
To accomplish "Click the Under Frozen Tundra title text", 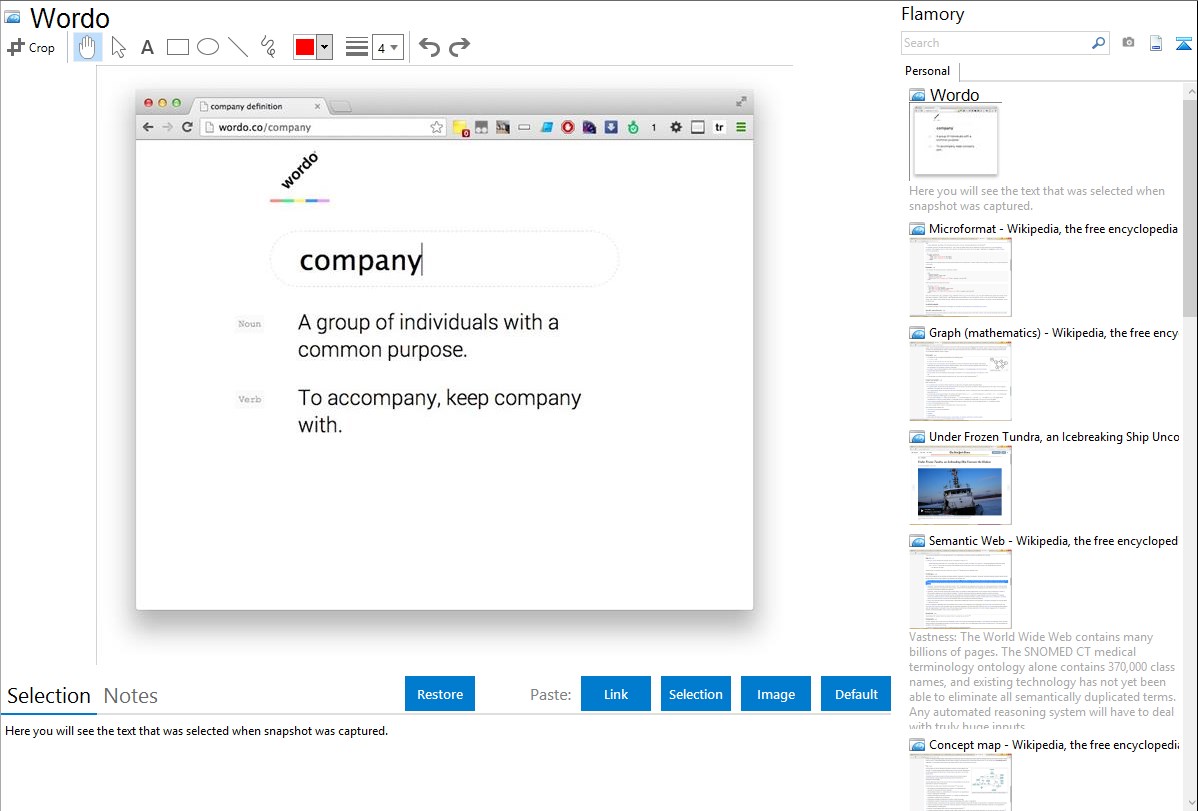I will pos(1054,436).
